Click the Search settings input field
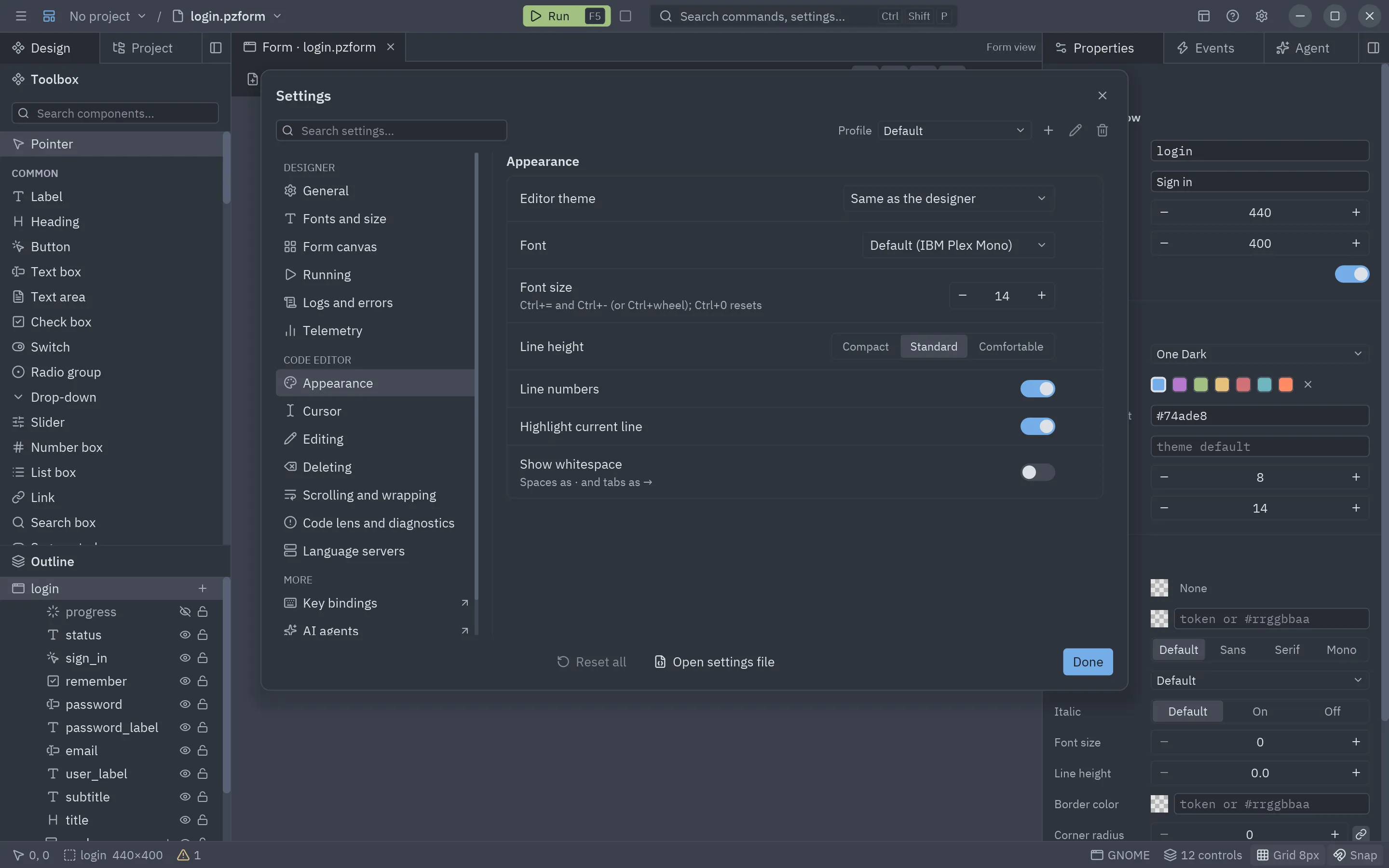Viewport: 1389px width, 868px height. tap(392, 130)
